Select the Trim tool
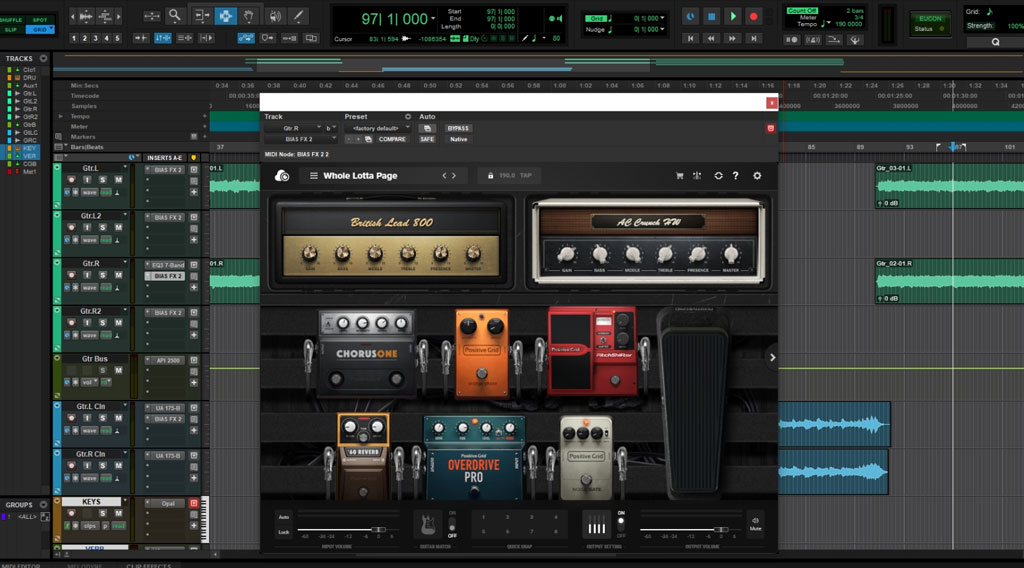1024x568 pixels. tap(201, 16)
